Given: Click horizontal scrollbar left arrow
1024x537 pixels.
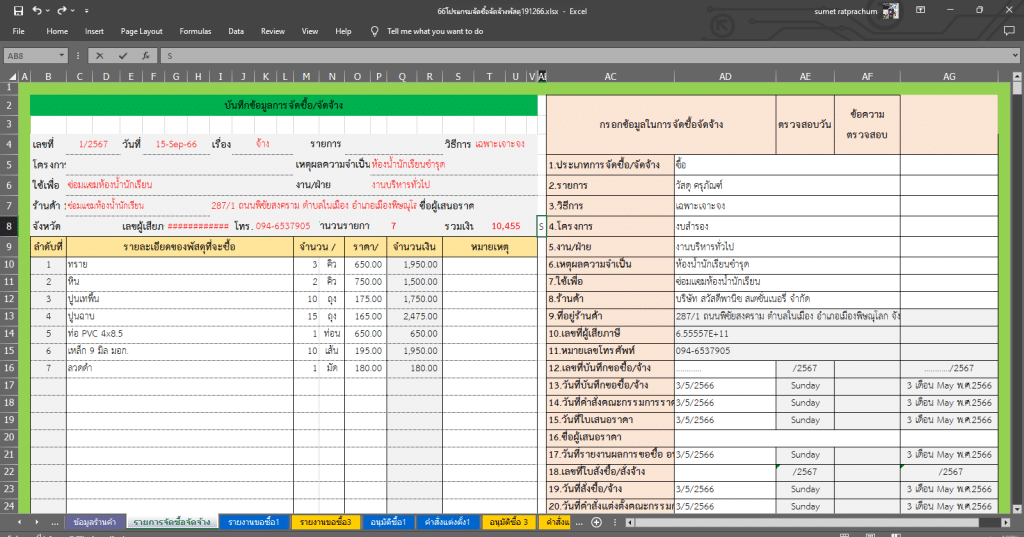Looking at the screenshot, I should pyautogui.click(x=630, y=522).
